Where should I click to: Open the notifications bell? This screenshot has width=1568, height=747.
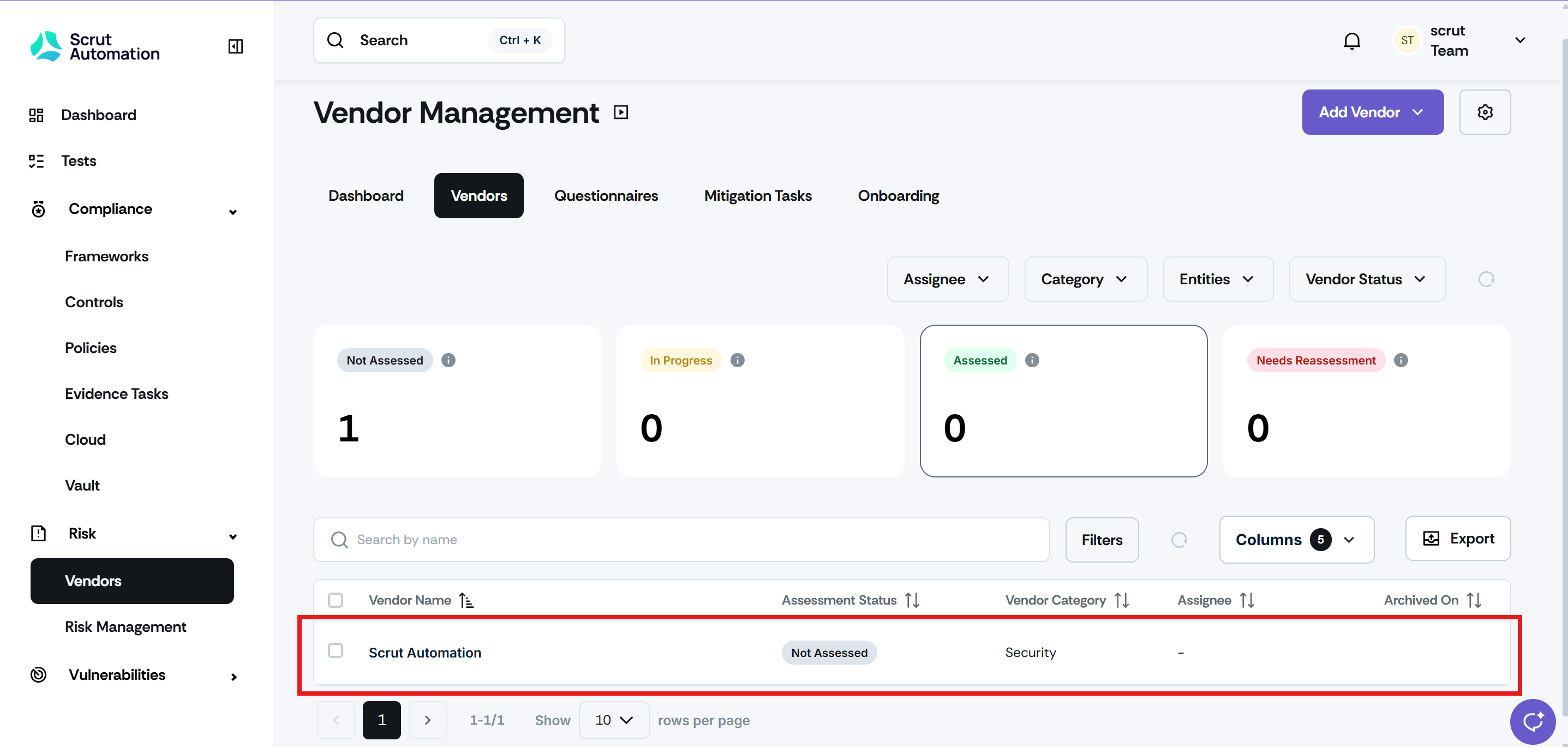[x=1351, y=41]
